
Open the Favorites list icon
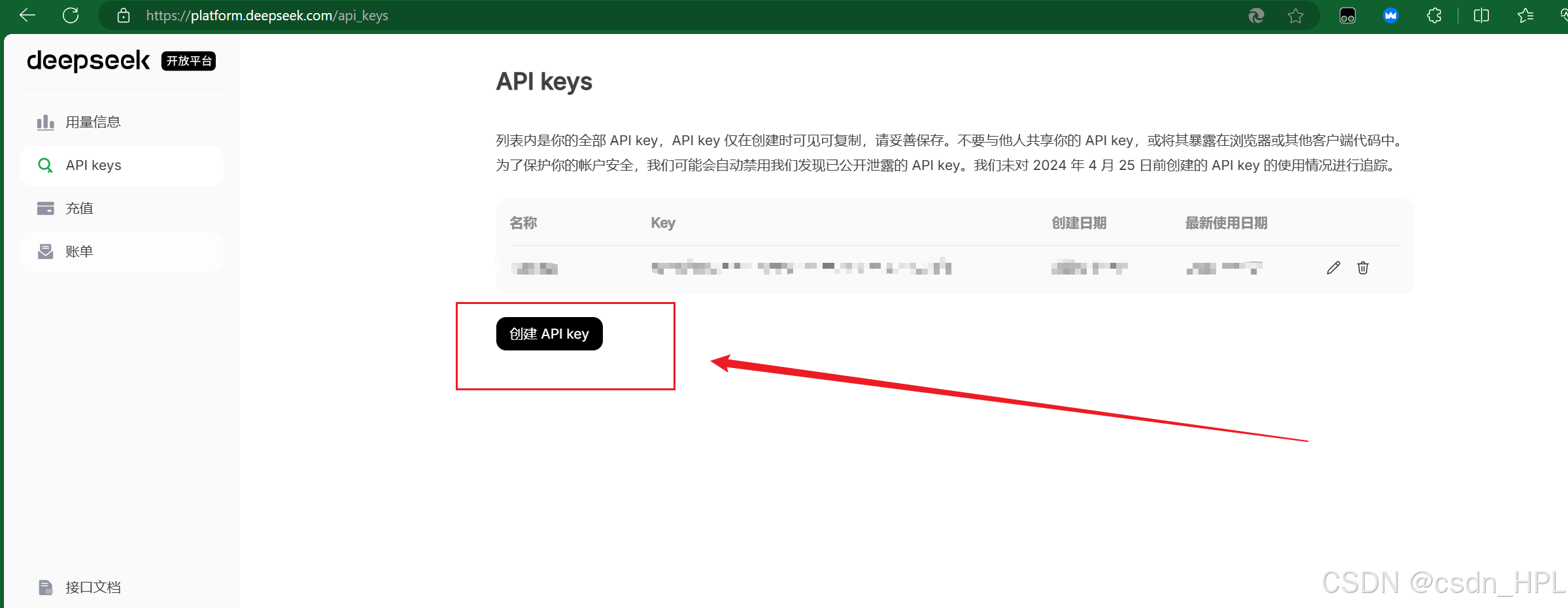[1525, 16]
